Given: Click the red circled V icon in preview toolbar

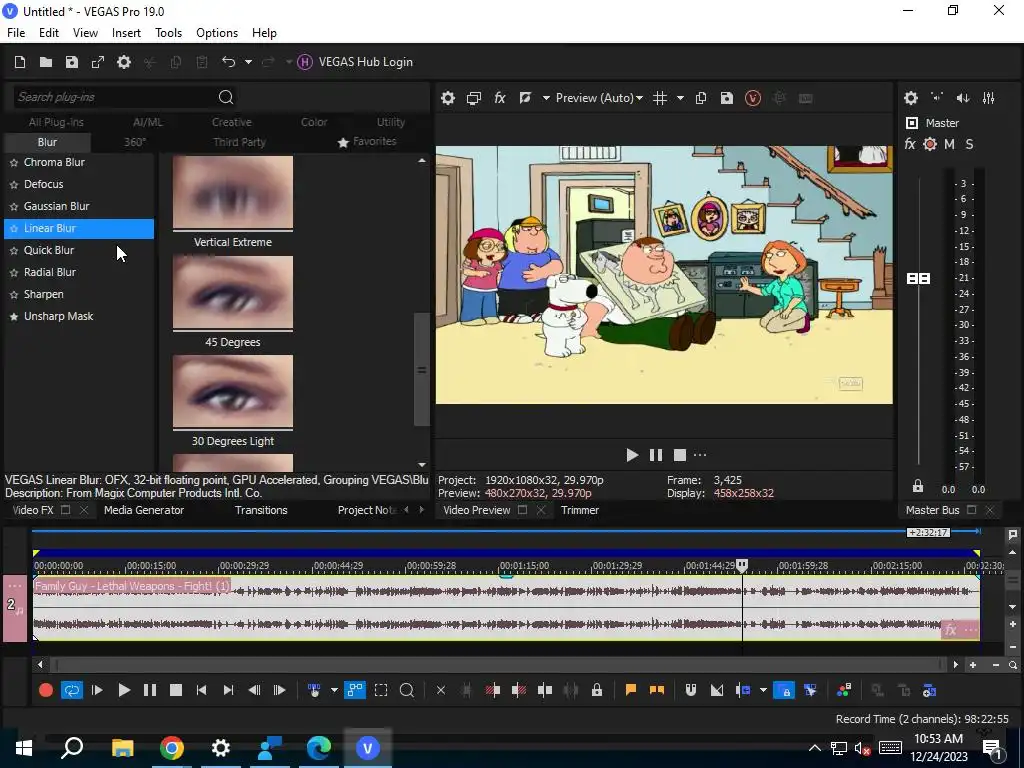Looking at the screenshot, I should pos(753,98).
